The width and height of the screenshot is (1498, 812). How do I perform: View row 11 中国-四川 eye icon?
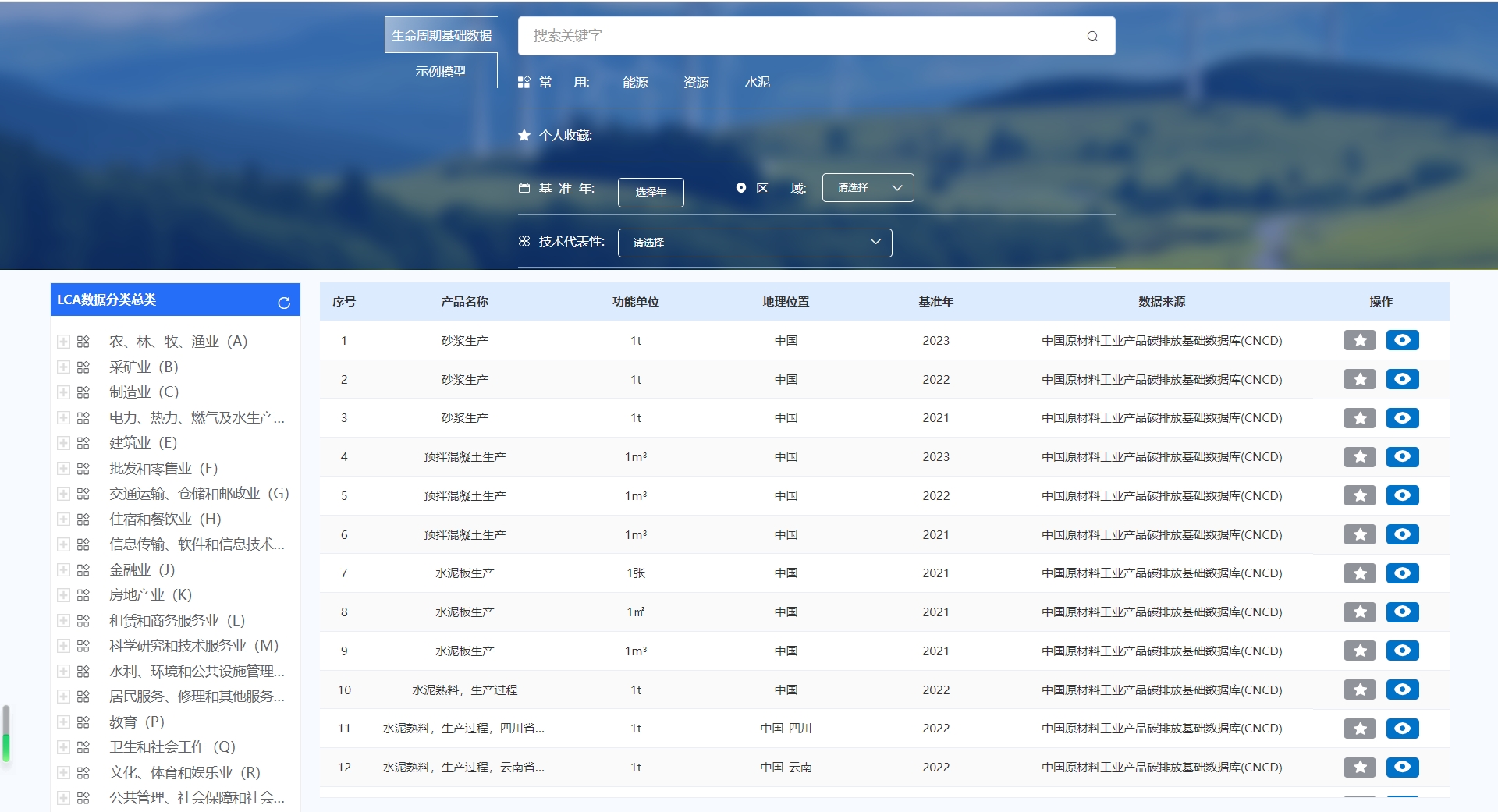point(1402,729)
